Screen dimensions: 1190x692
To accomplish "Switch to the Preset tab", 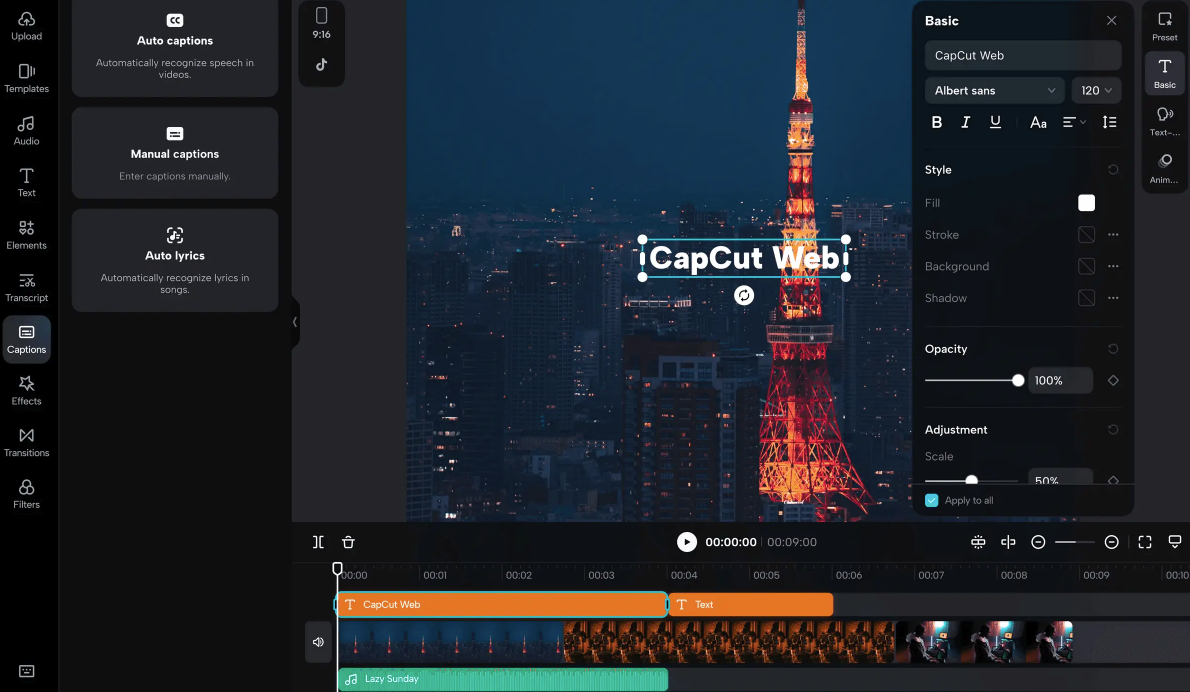I will coord(1164,24).
